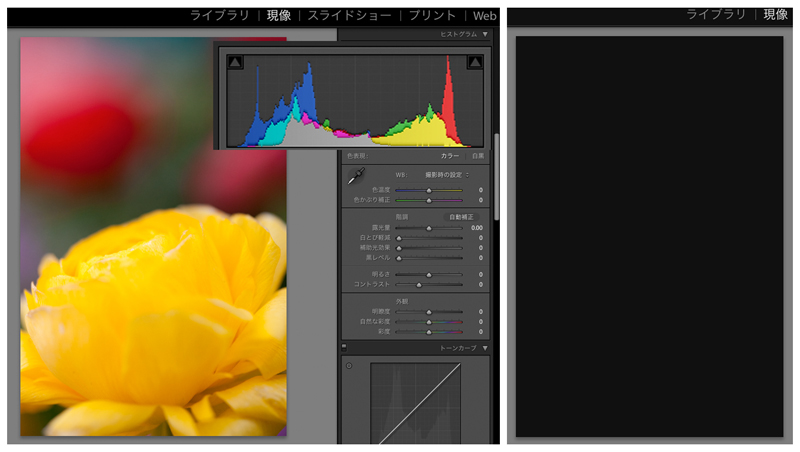Open スライドショー module
800x452 pixels.
[x=349, y=16]
